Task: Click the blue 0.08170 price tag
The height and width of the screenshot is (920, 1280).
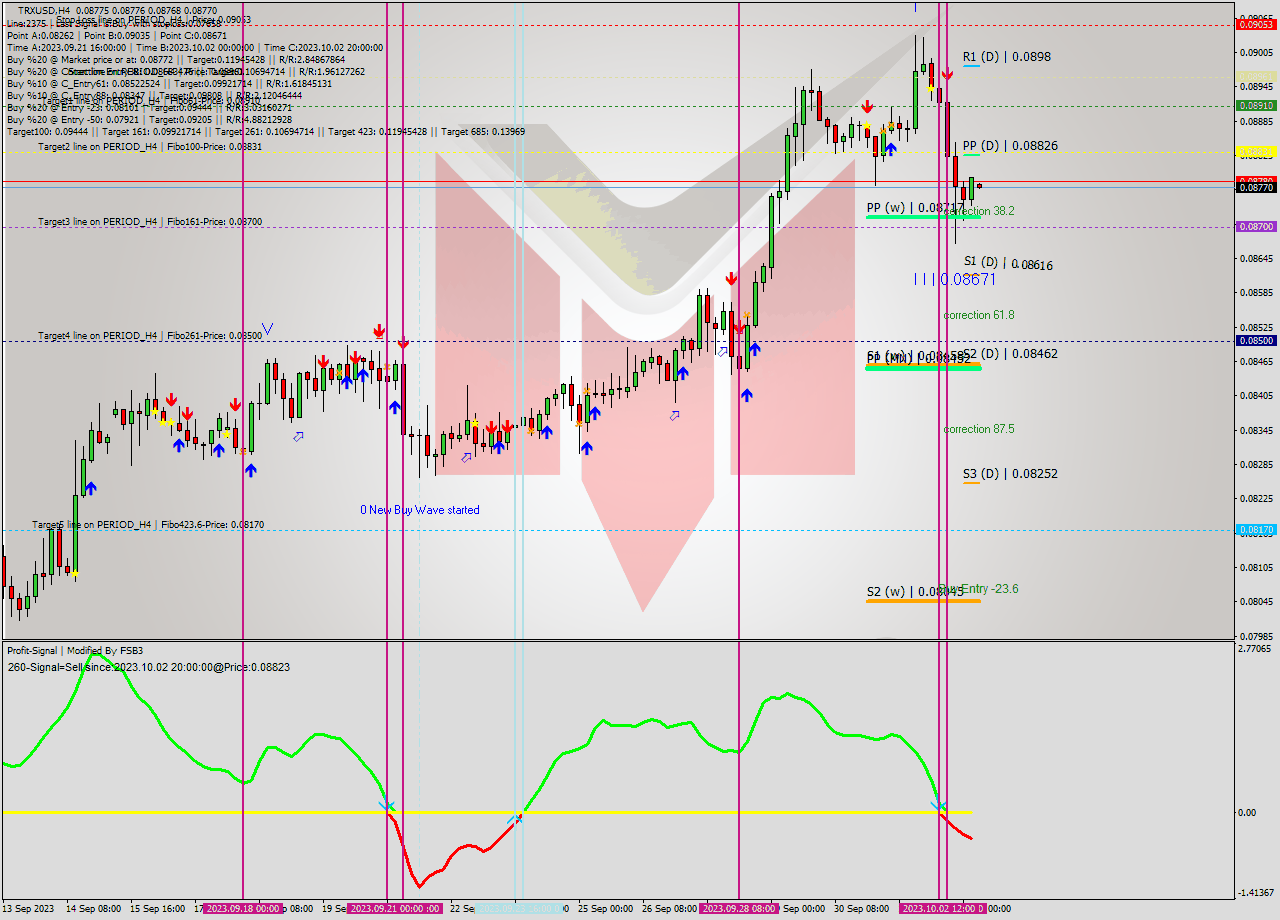Action: (1256, 530)
